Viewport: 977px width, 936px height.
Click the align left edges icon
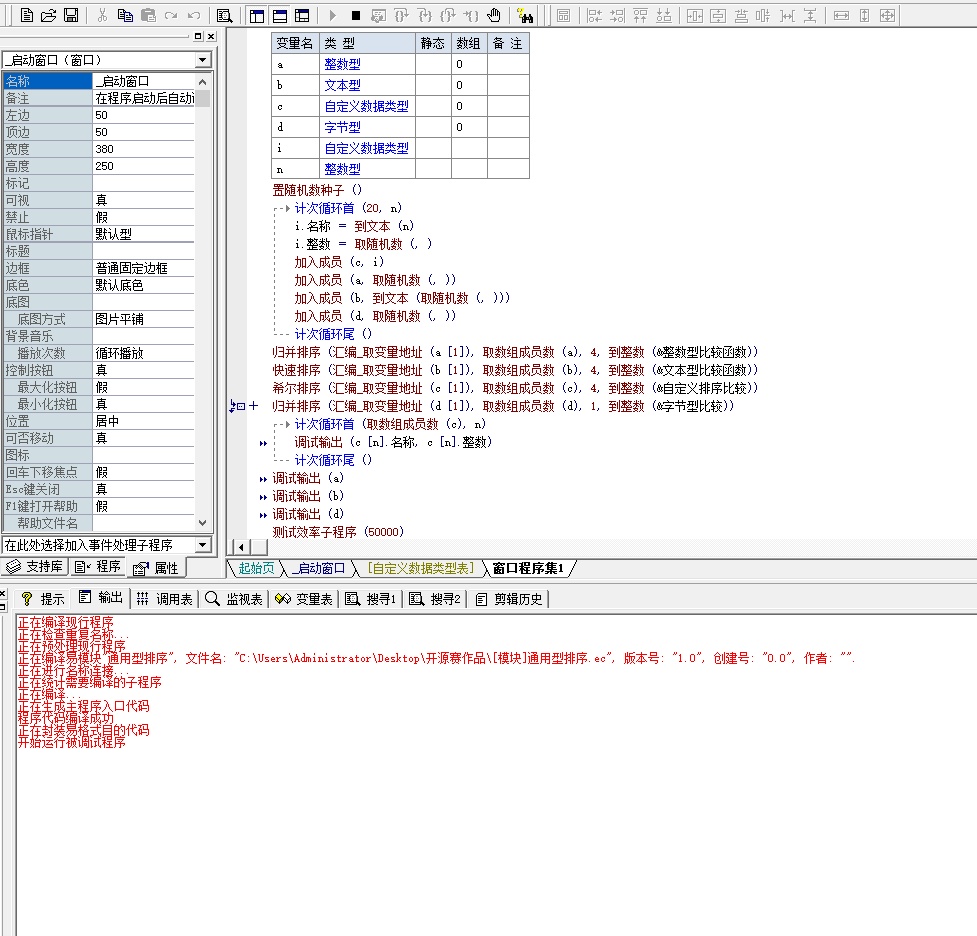594,15
